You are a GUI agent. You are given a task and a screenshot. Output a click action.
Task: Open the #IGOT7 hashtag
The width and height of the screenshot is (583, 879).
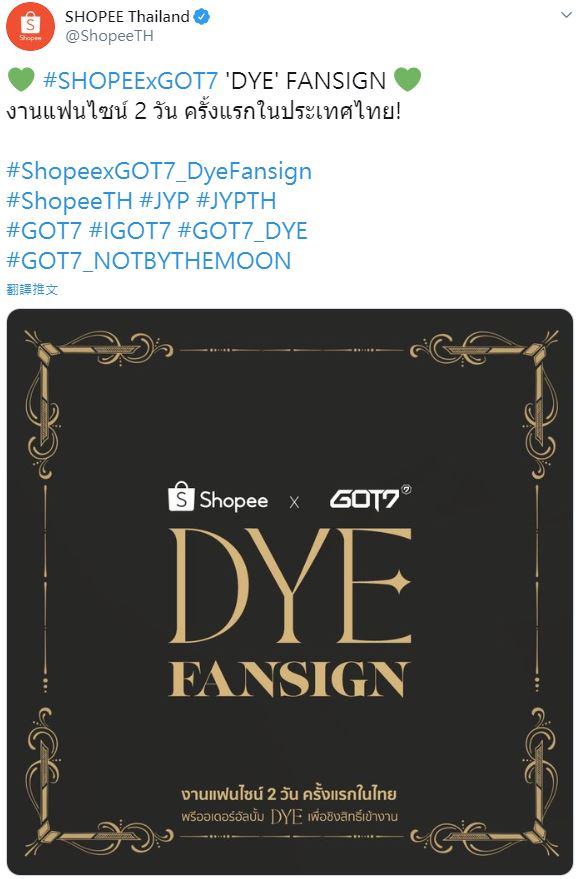point(129,231)
